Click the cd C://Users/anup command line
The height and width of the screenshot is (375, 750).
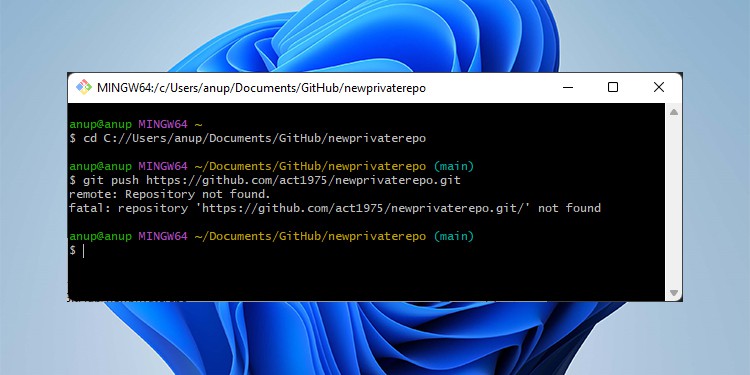[x=247, y=139]
